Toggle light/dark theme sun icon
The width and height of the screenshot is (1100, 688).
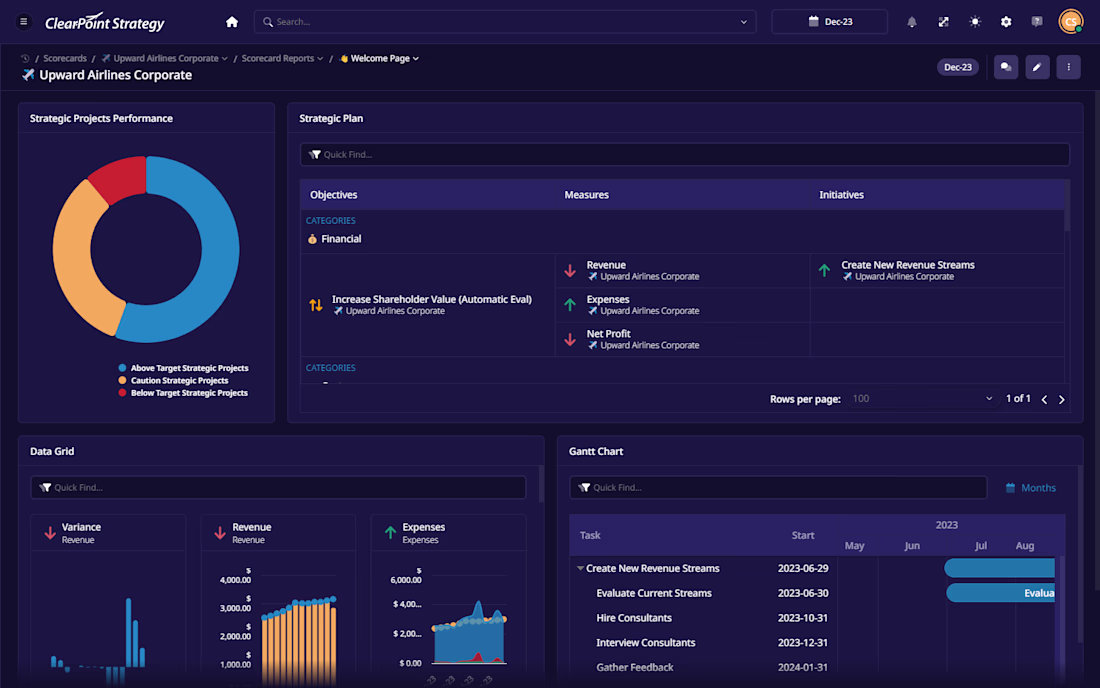[974, 22]
